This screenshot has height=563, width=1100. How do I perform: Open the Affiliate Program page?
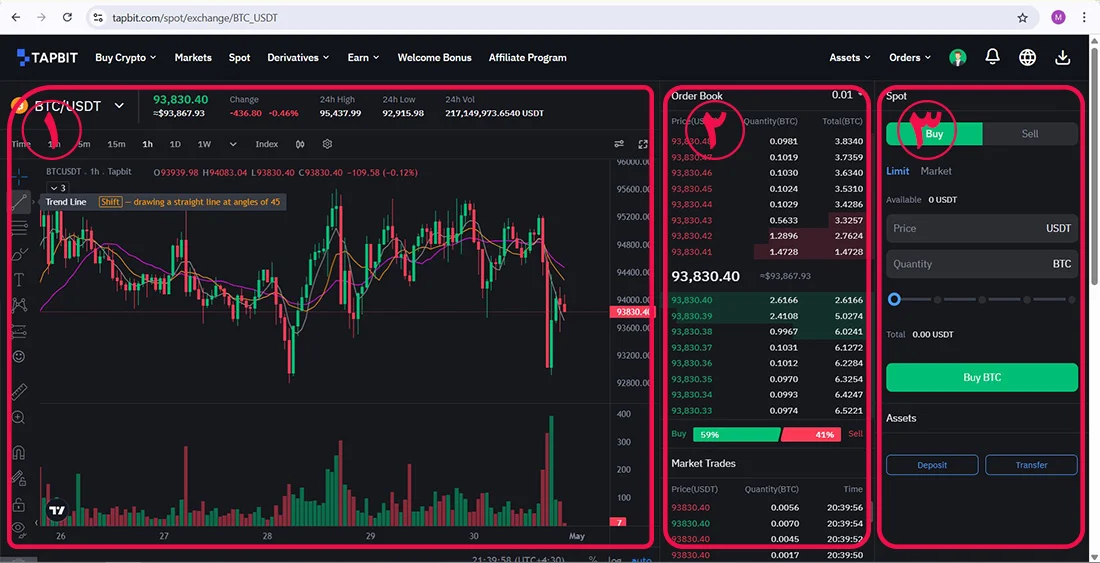point(528,57)
